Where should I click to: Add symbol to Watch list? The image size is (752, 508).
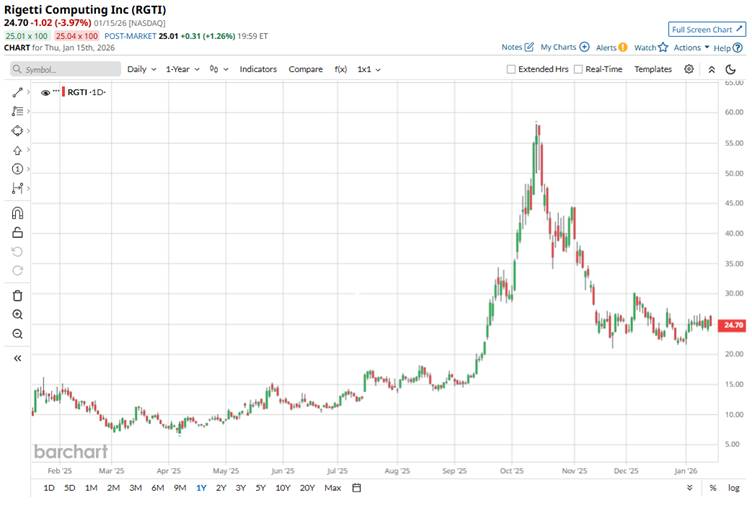(x=651, y=47)
